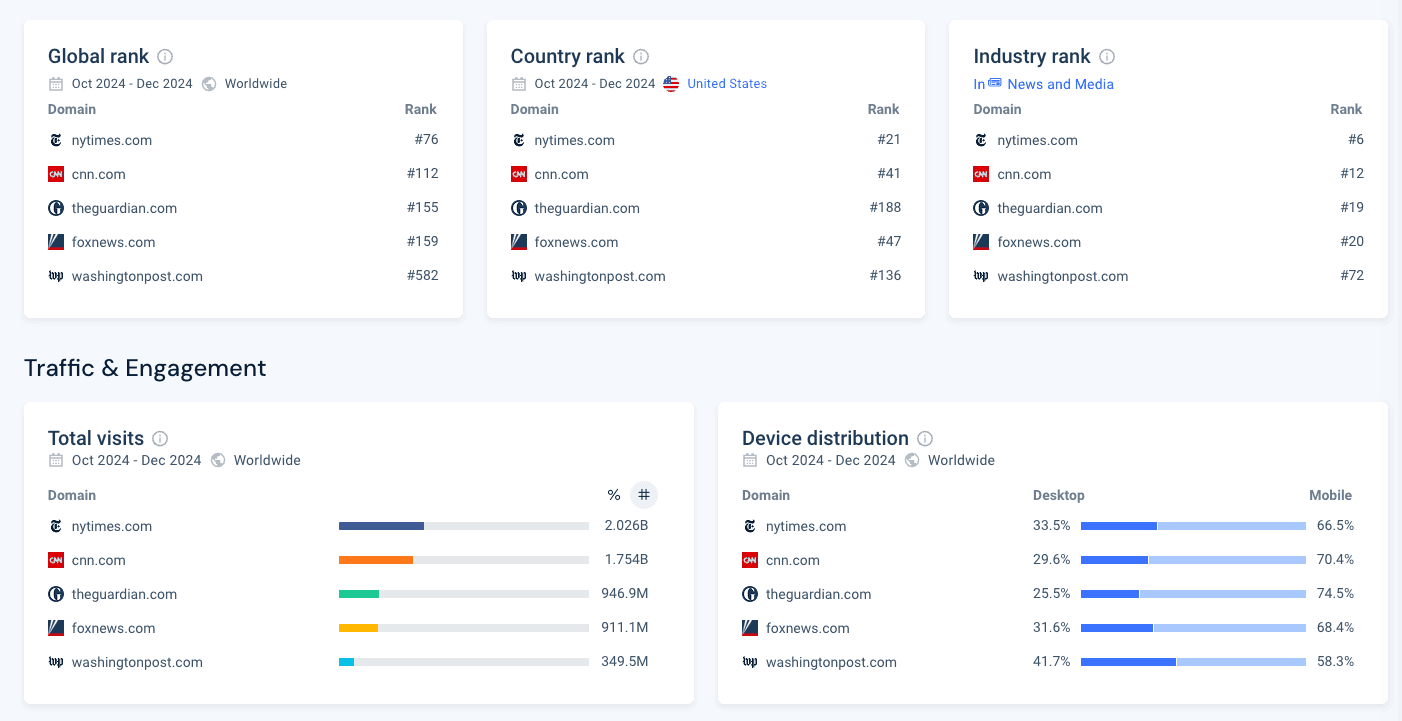
Task: Click the #582 global rank value
Action: tap(422, 275)
